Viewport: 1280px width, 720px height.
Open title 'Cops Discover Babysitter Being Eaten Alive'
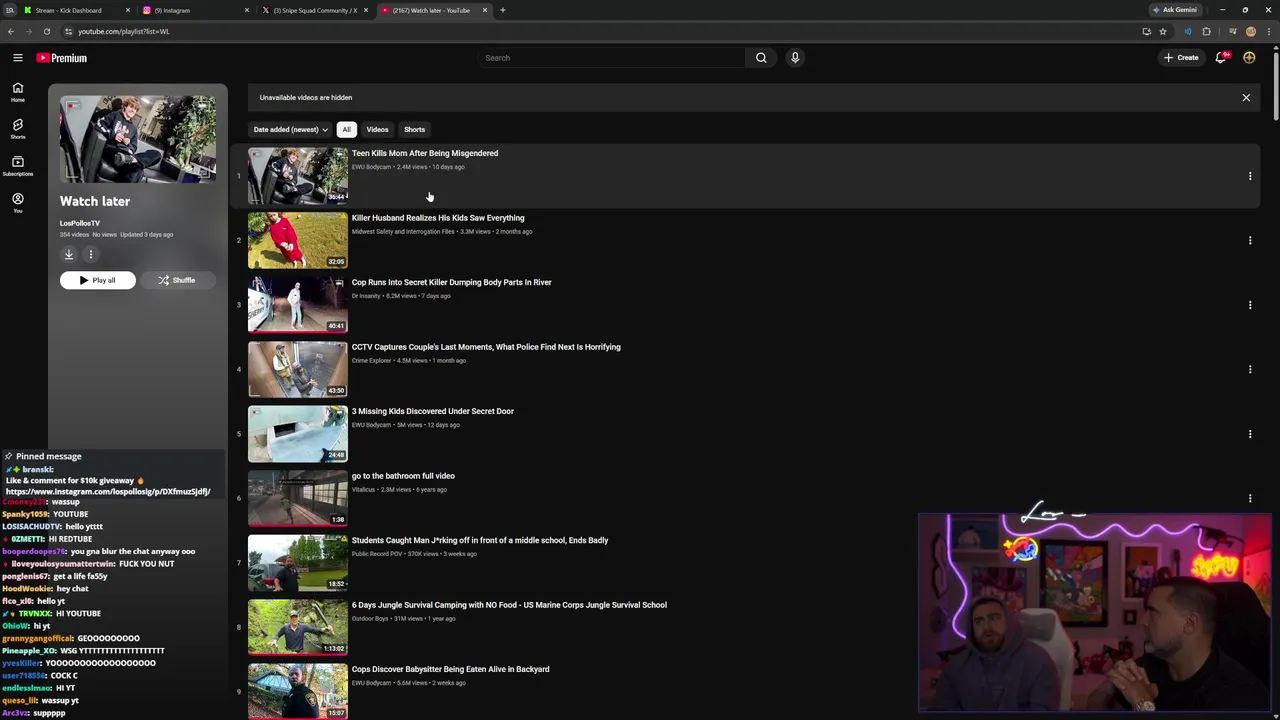click(450, 670)
